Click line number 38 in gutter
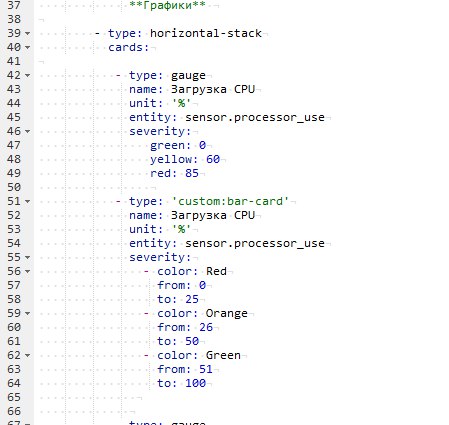The image size is (449, 425). click(x=14, y=19)
